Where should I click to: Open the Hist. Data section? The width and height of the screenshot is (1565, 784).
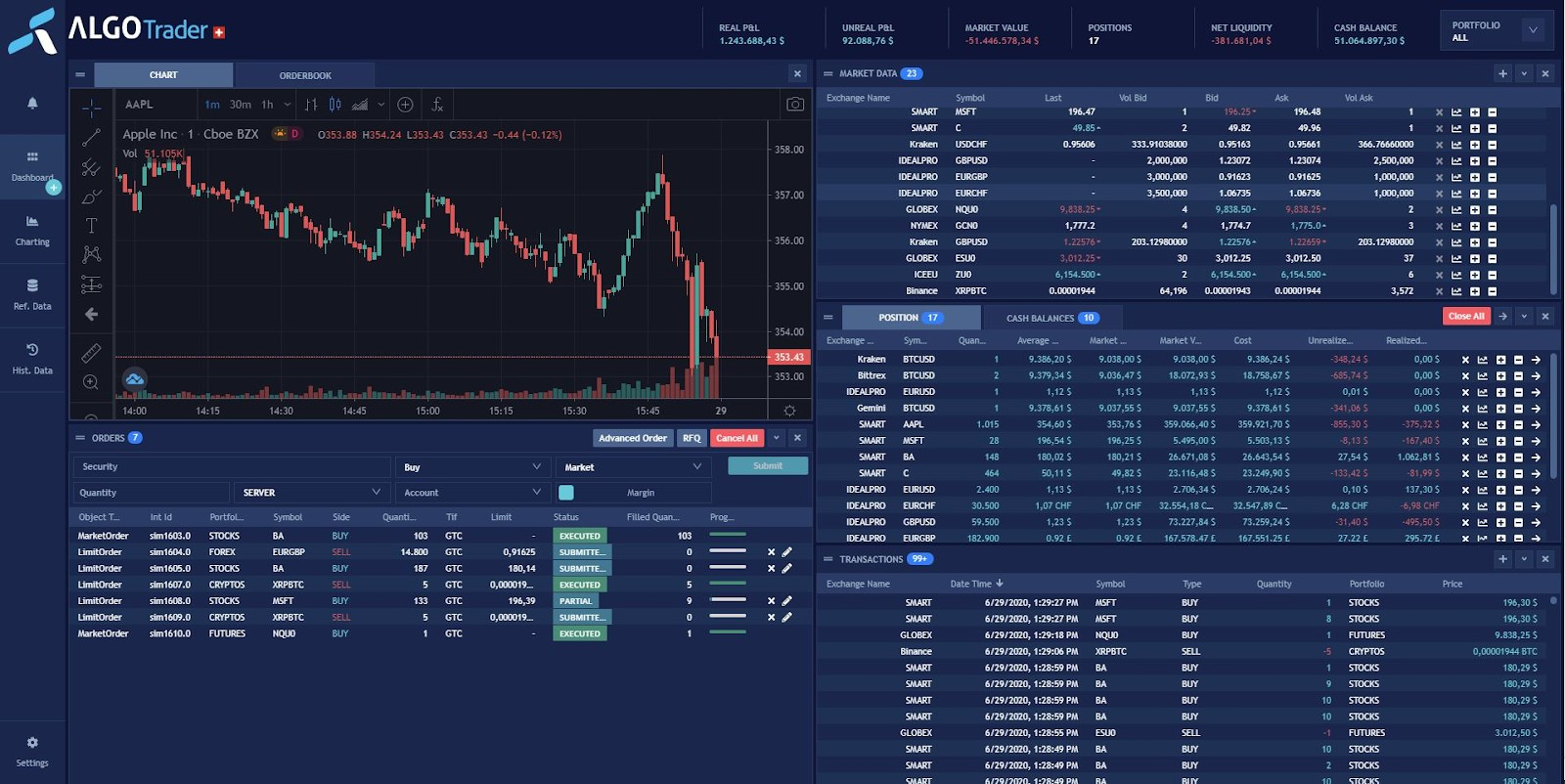coord(32,360)
